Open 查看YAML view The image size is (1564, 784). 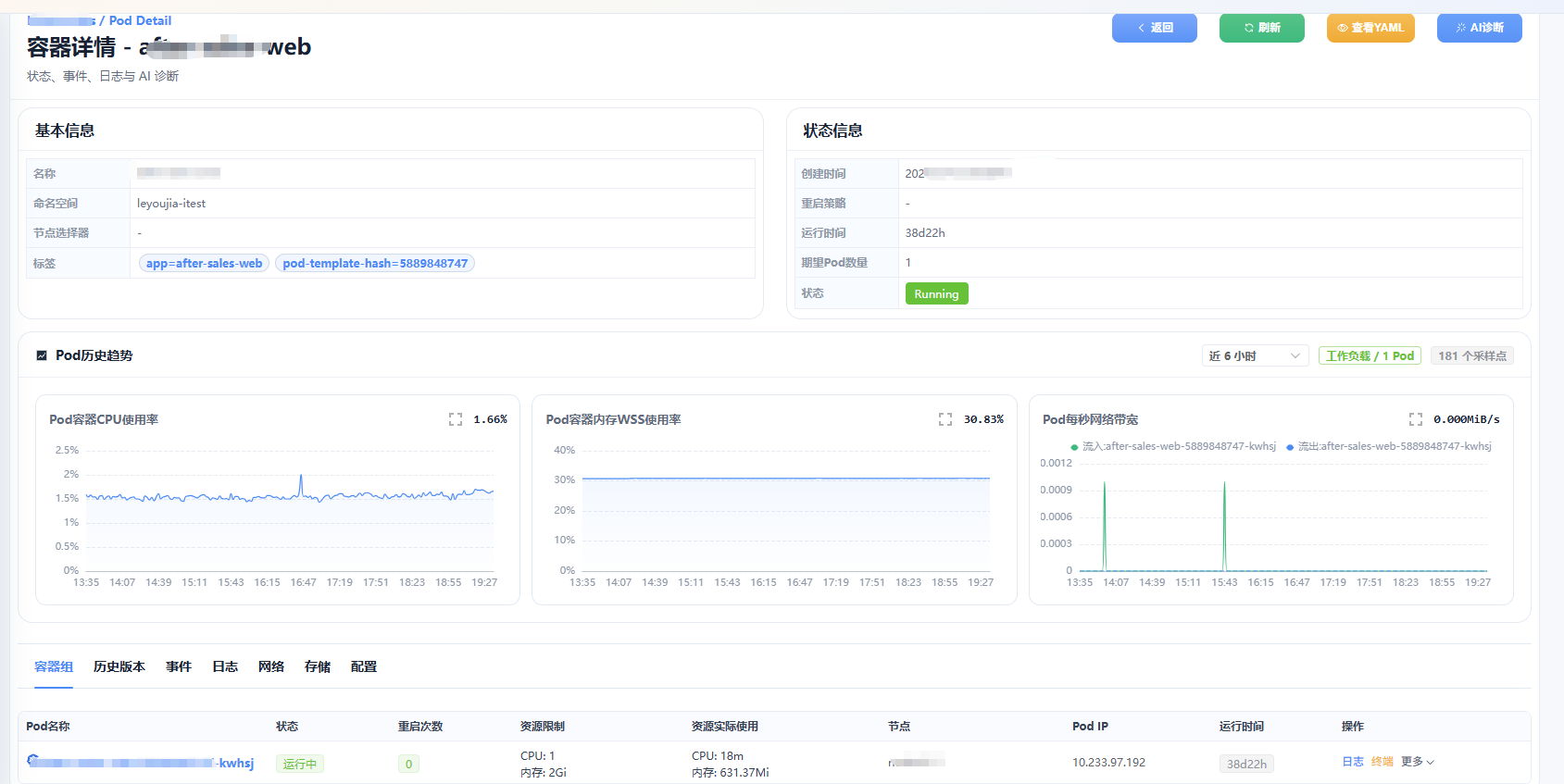1370,28
